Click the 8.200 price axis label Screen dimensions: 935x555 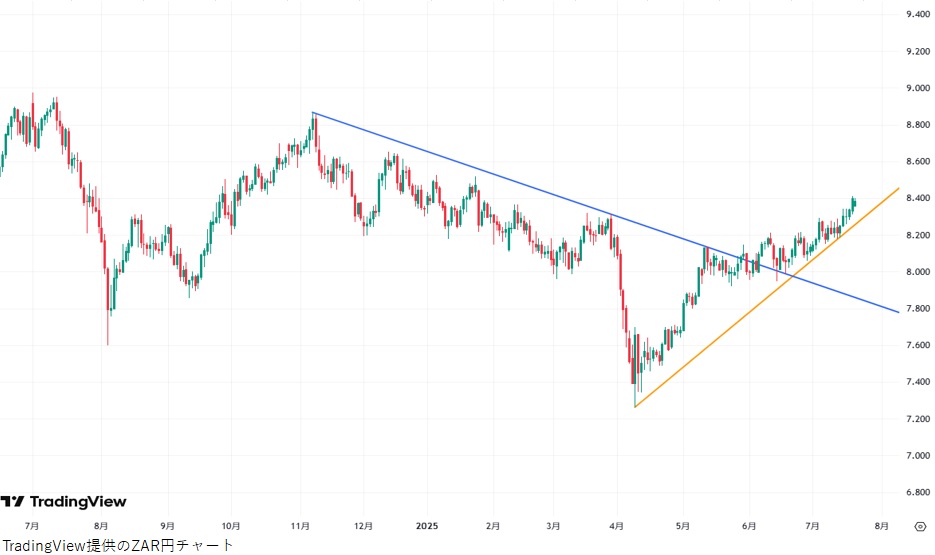(x=918, y=235)
